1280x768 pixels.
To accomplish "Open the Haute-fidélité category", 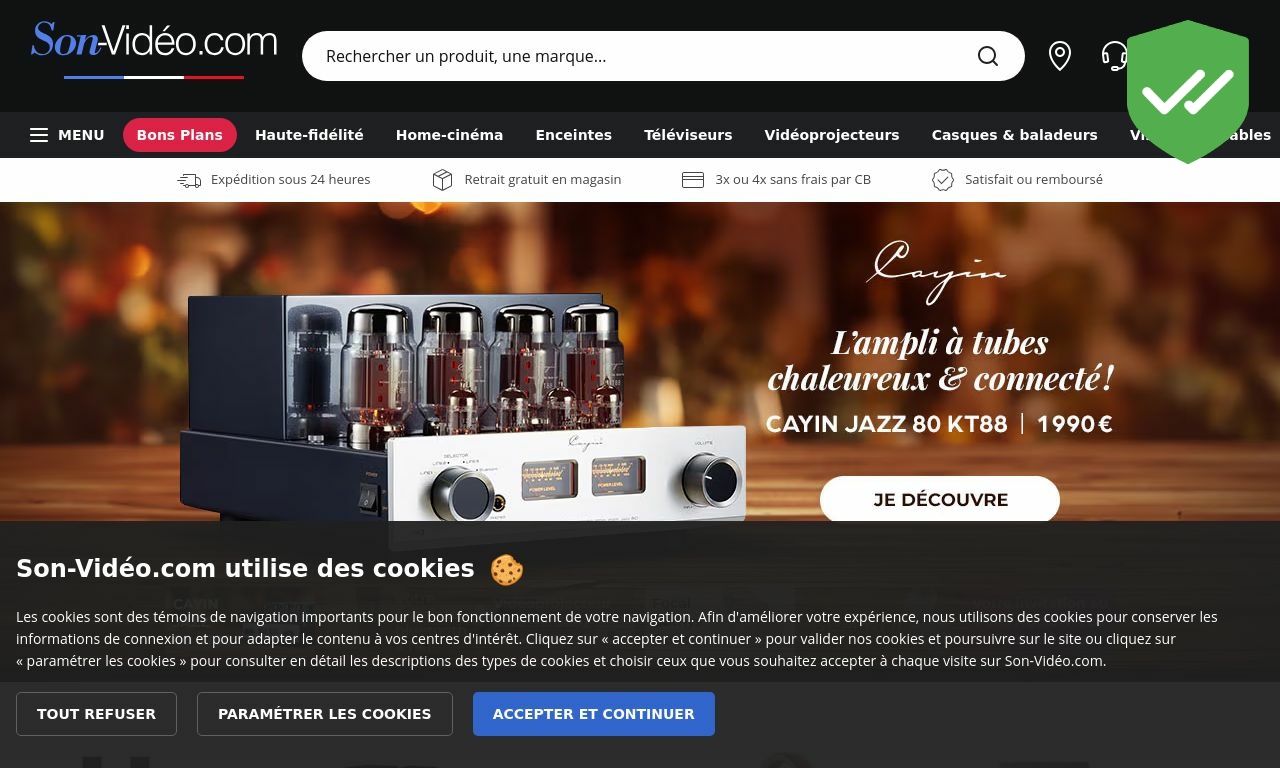I will 309,135.
